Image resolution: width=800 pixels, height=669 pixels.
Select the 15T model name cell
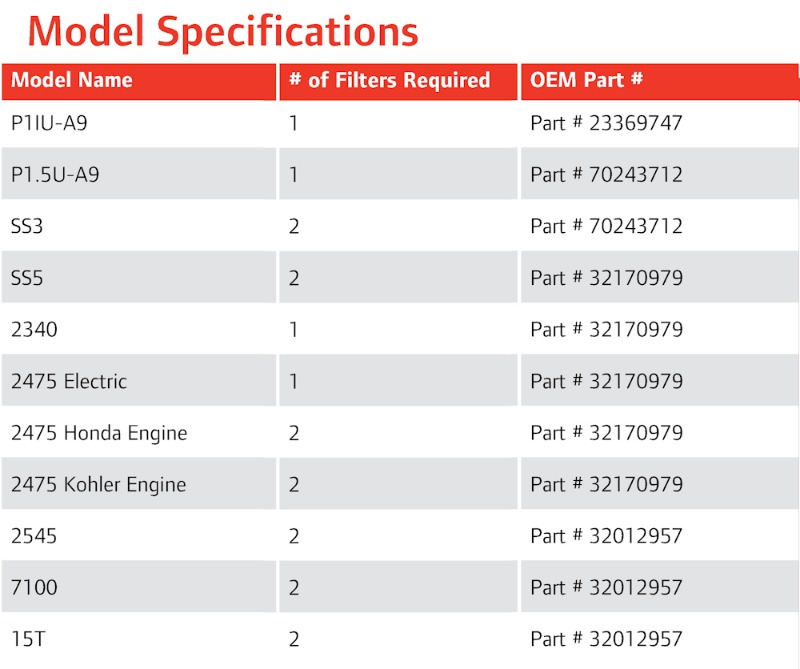pyautogui.click(x=28, y=639)
